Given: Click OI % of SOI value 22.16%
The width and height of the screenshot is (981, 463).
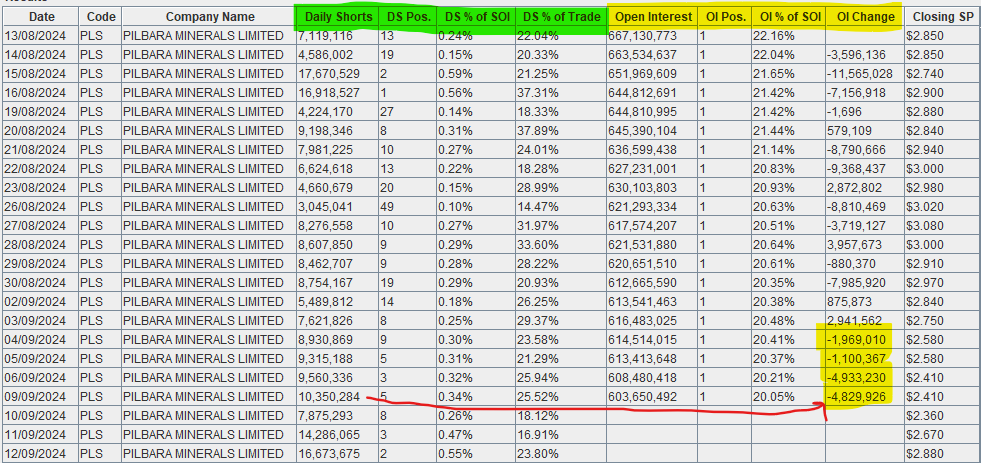Looking at the screenshot, I should tap(773, 36).
